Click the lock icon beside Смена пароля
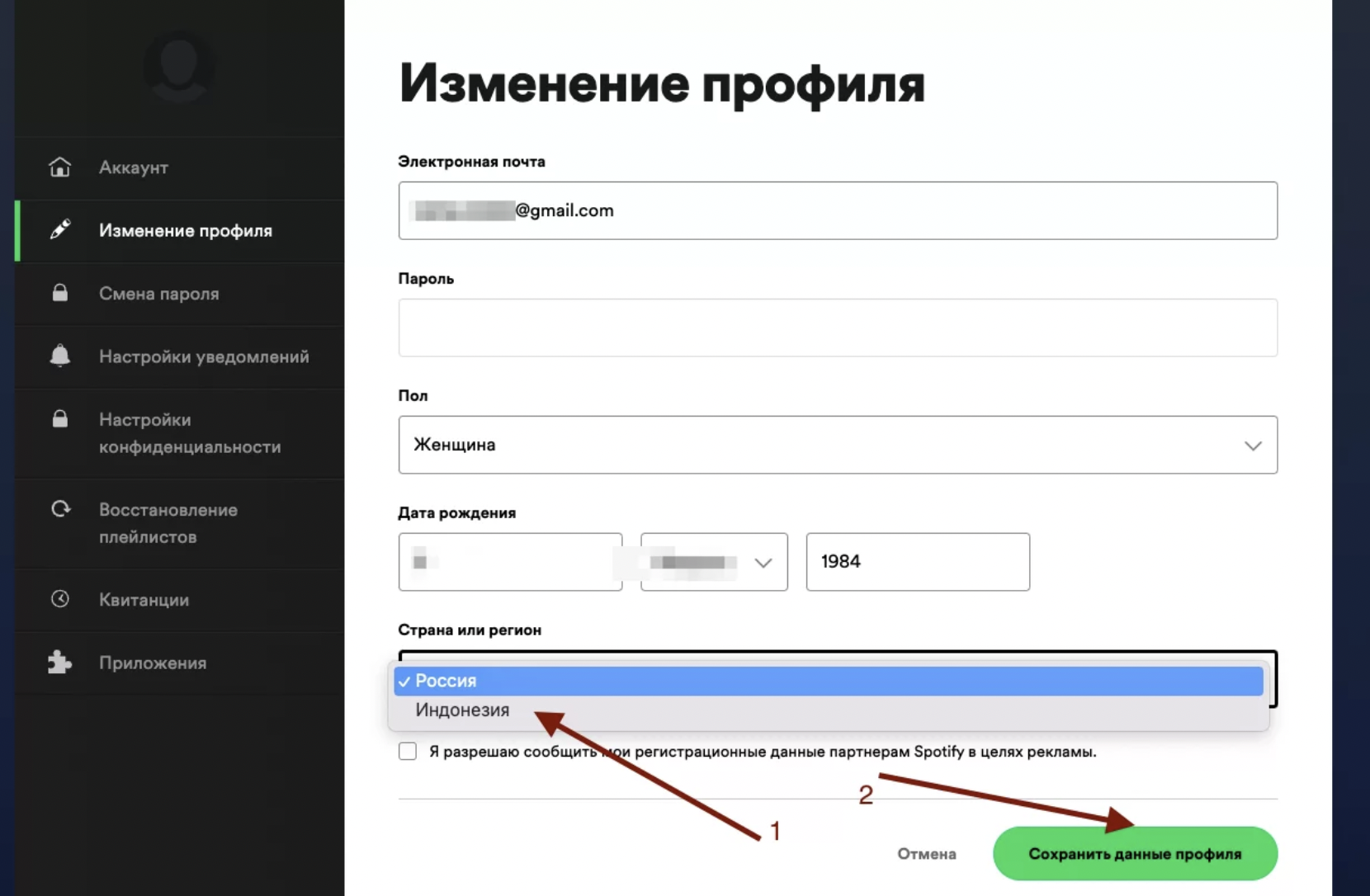 (x=59, y=293)
